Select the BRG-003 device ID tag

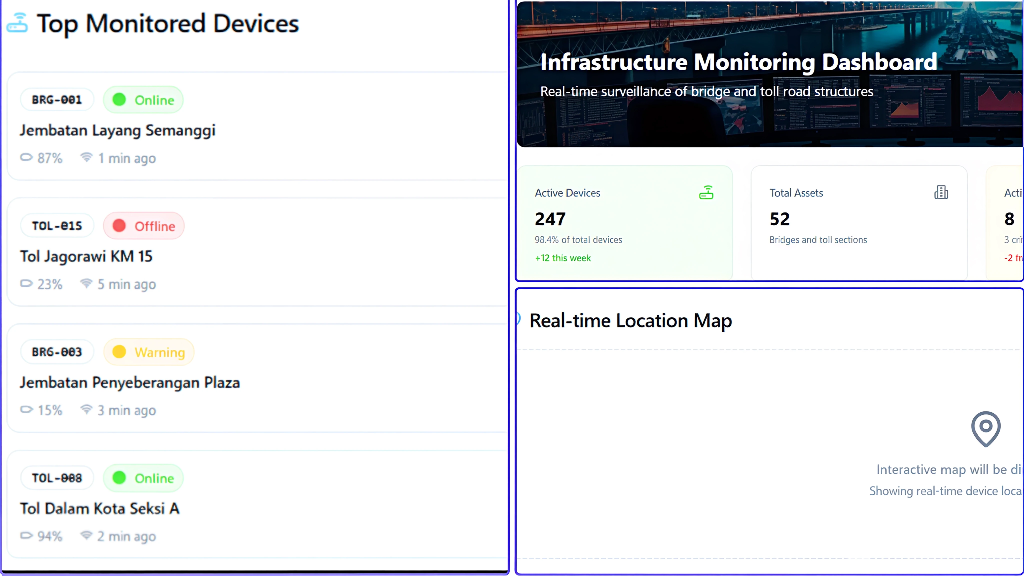(x=57, y=352)
